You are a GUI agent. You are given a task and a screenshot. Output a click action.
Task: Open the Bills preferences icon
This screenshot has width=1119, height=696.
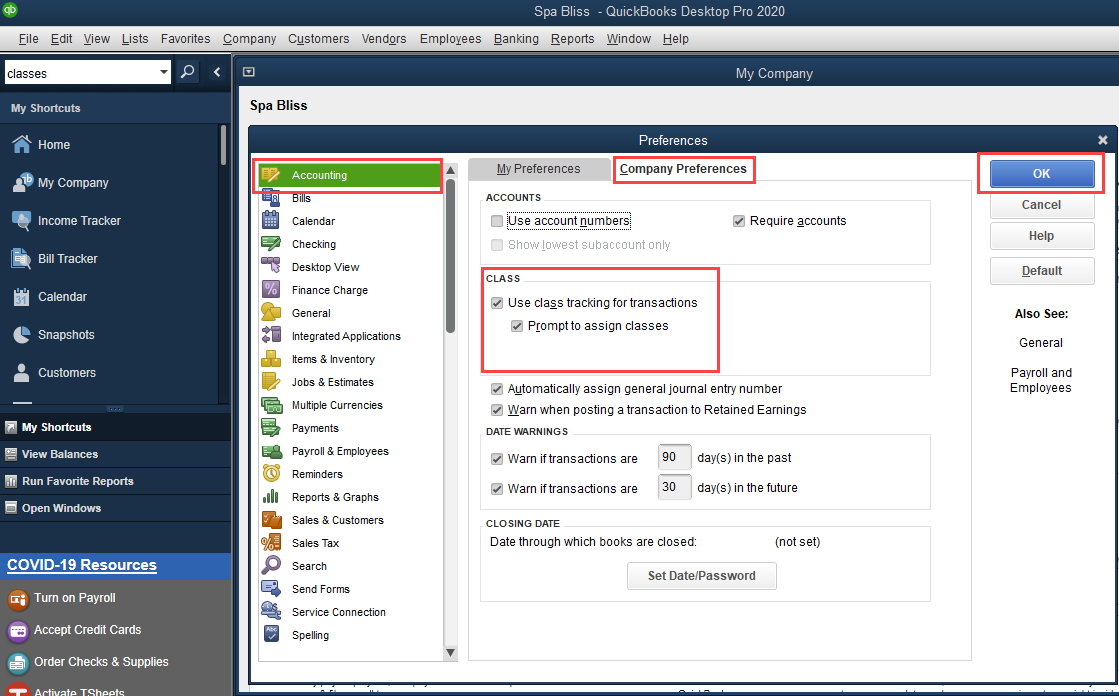click(x=270, y=198)
